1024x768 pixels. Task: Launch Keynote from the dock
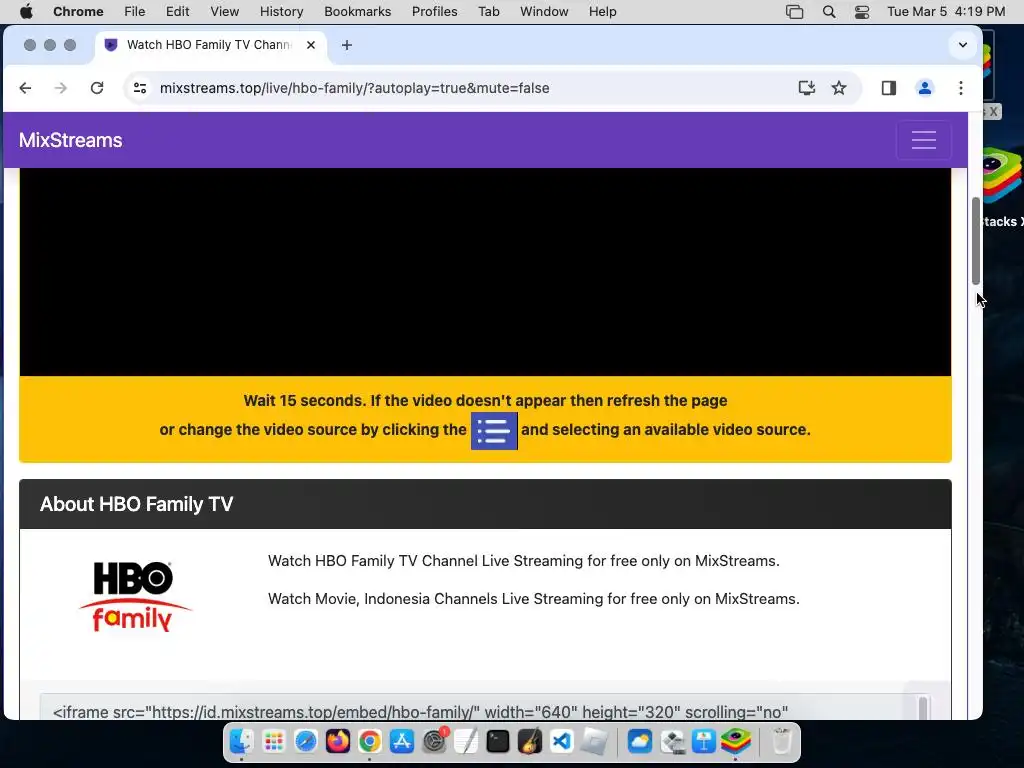point(704,741)
